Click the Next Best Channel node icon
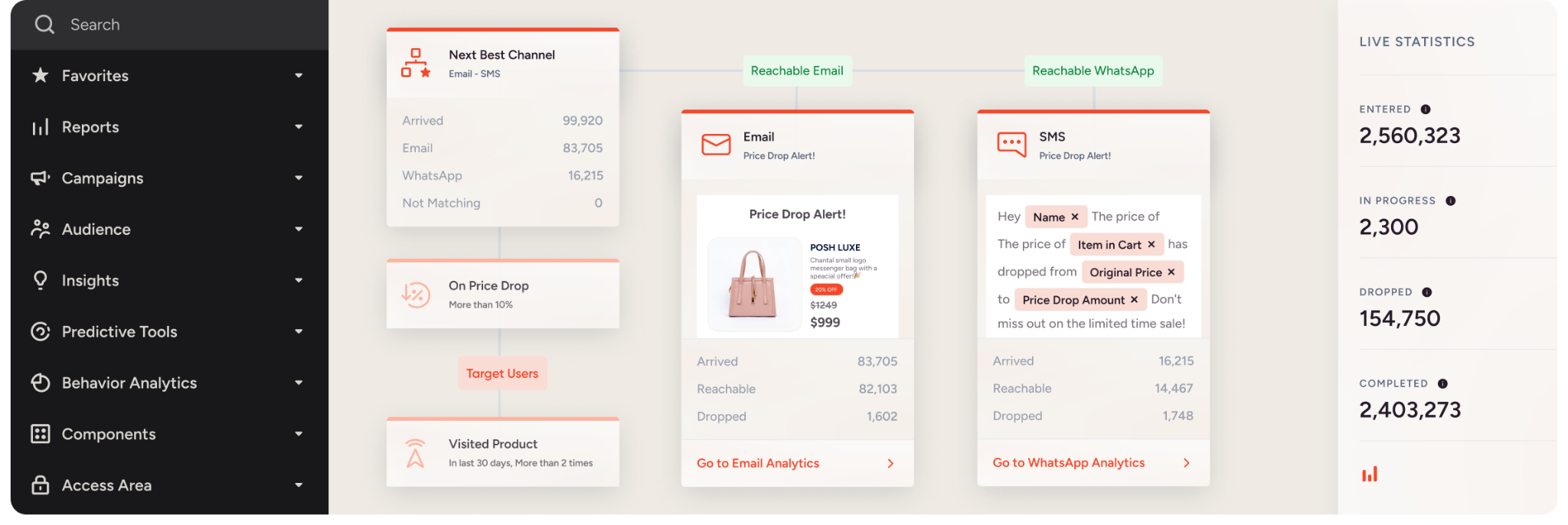1568x525 pixels. (416, 64)
